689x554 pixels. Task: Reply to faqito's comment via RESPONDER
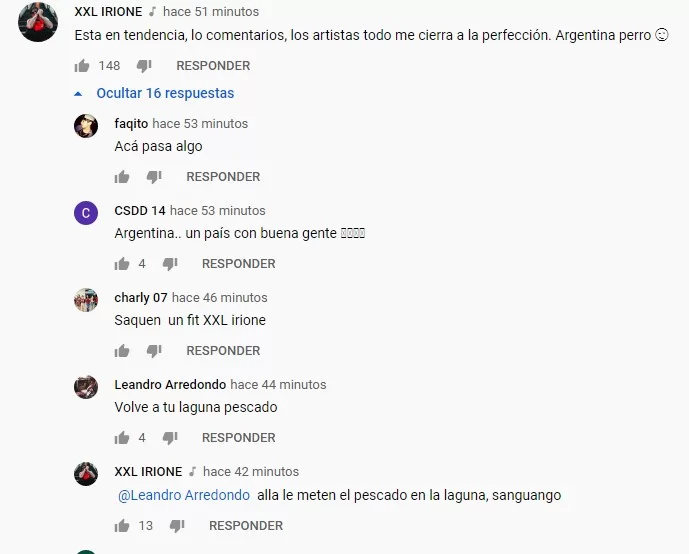[x=223, y=177]
